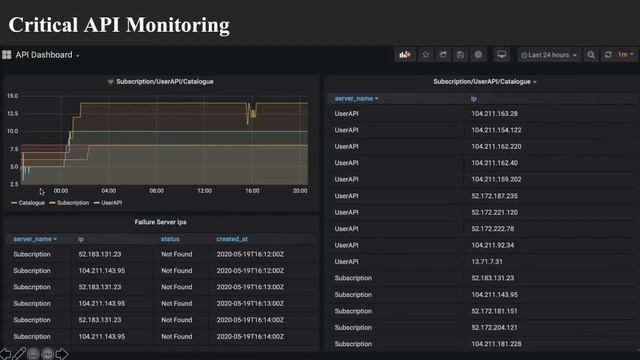Select IP 104.211.159.202 cell
The width and height of the screenshot is (640, 360).
(496, 179)
